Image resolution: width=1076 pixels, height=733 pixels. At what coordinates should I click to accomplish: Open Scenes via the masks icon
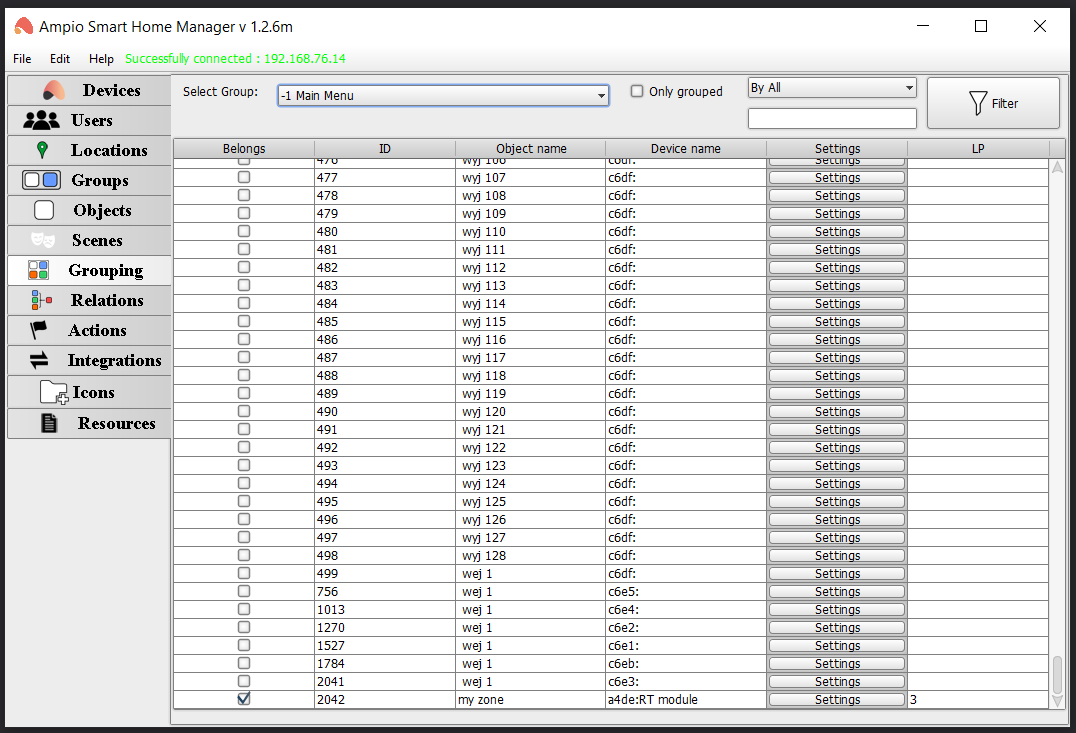coord(43,240)
